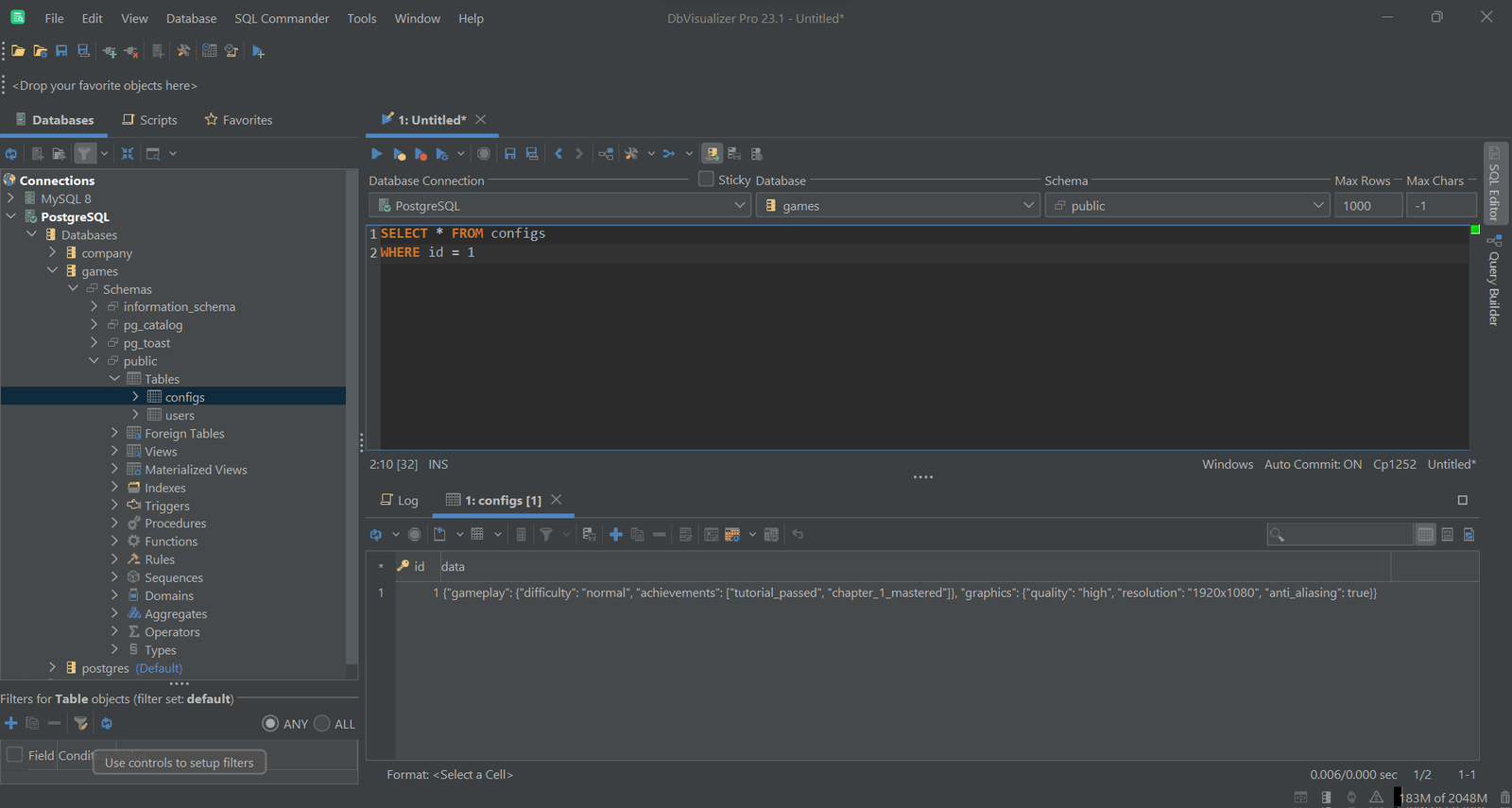Click the result grid filter funnel icon
Image resolution: width=1512 pixels, height=808 pixels.
[546, 534]
